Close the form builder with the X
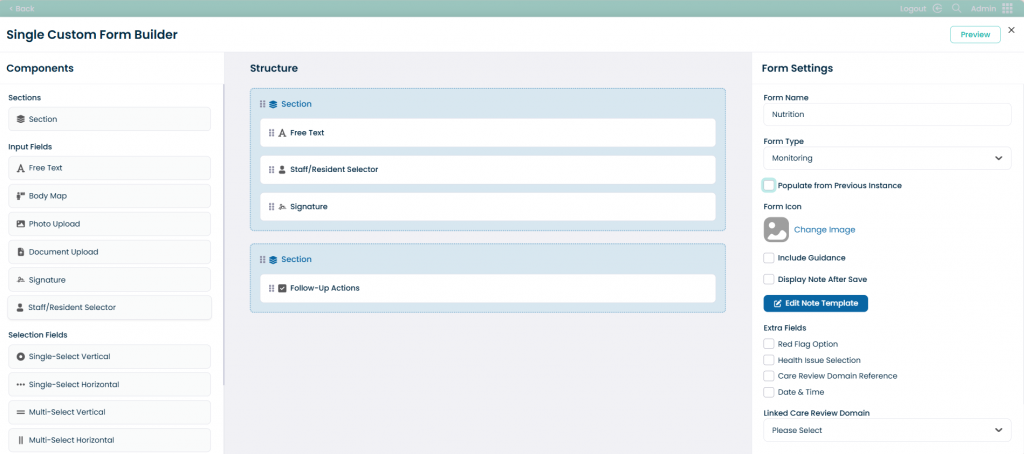 click(1012, 30)
